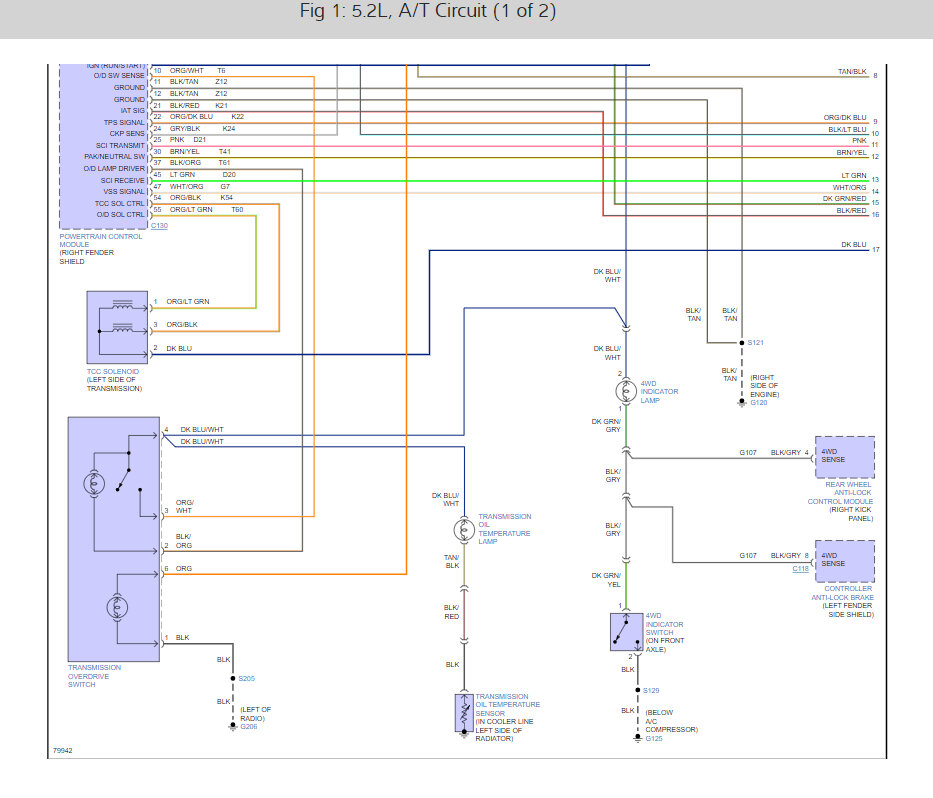Viewport: 933px width, 798px height.
Task: Click the 4WD Indicator Switch label
Action: 665,624
